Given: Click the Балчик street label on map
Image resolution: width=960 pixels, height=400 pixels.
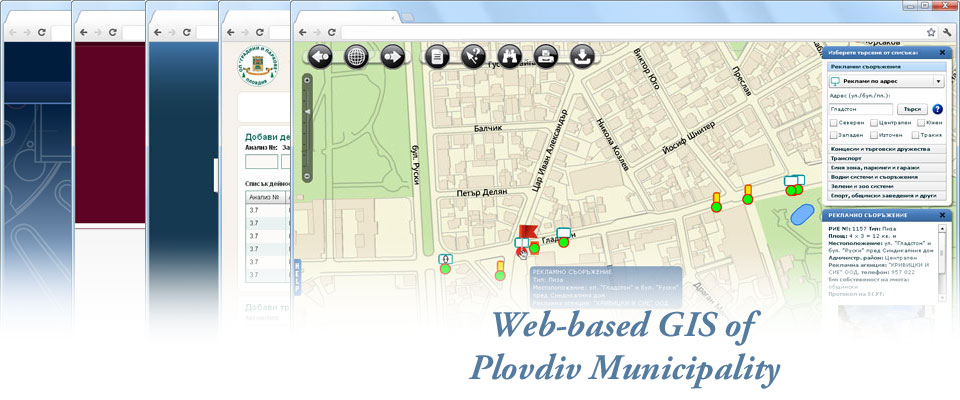Looking at the screenshot, I should pos(488,129).
